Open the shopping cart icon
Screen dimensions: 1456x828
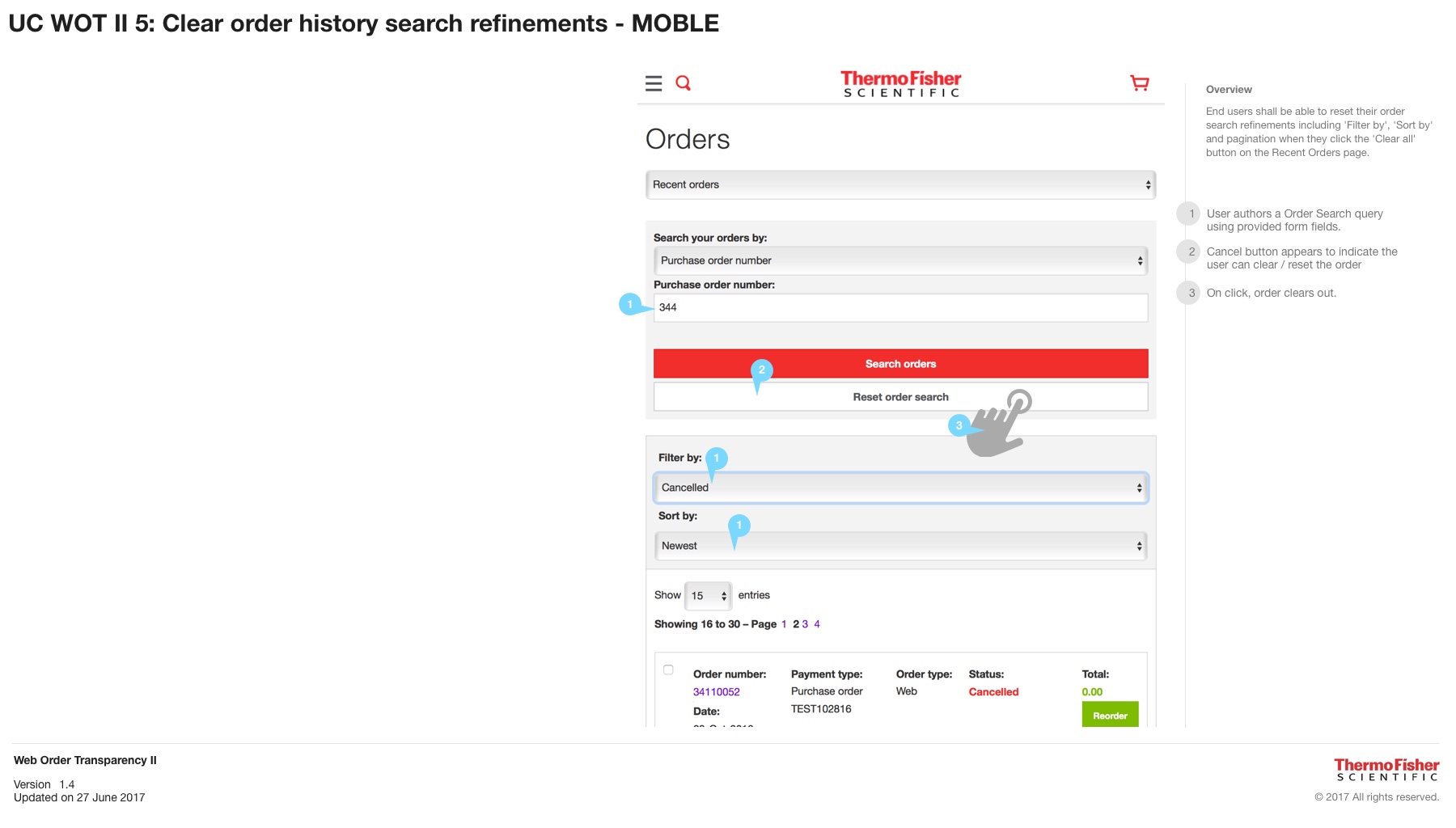pyautogui.click(x=1139, y=83)
